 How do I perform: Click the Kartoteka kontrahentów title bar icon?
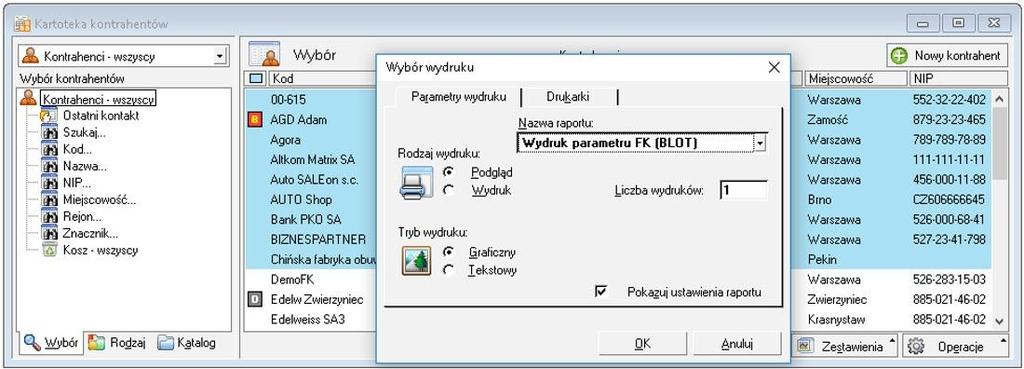(22, 24)
